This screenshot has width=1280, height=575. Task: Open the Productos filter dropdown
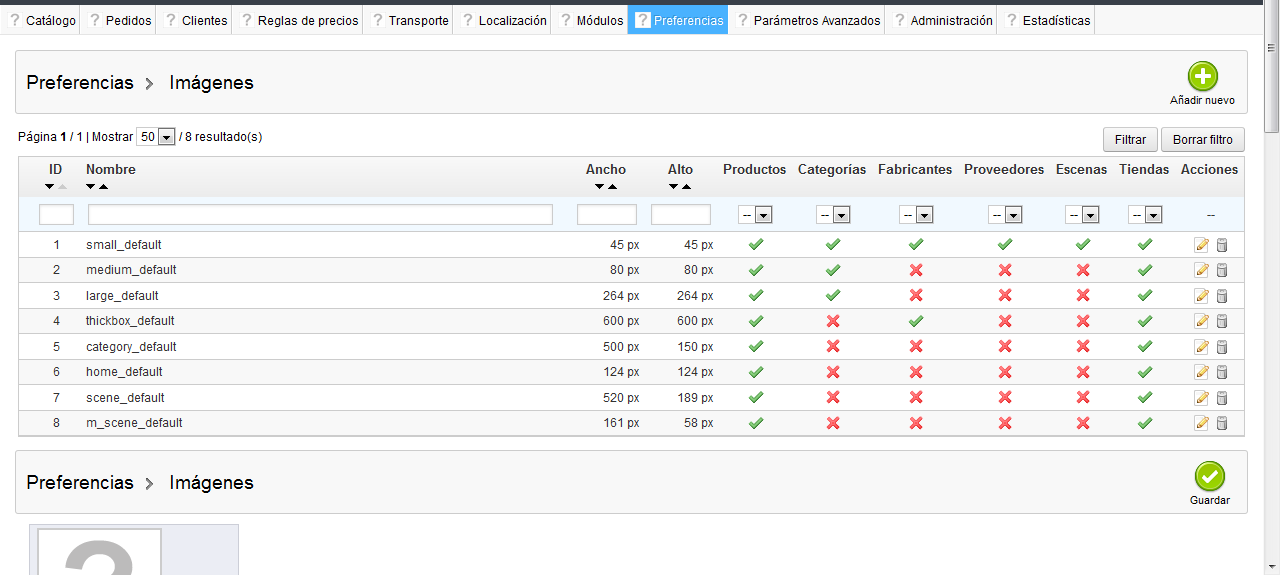coord(755,215)
